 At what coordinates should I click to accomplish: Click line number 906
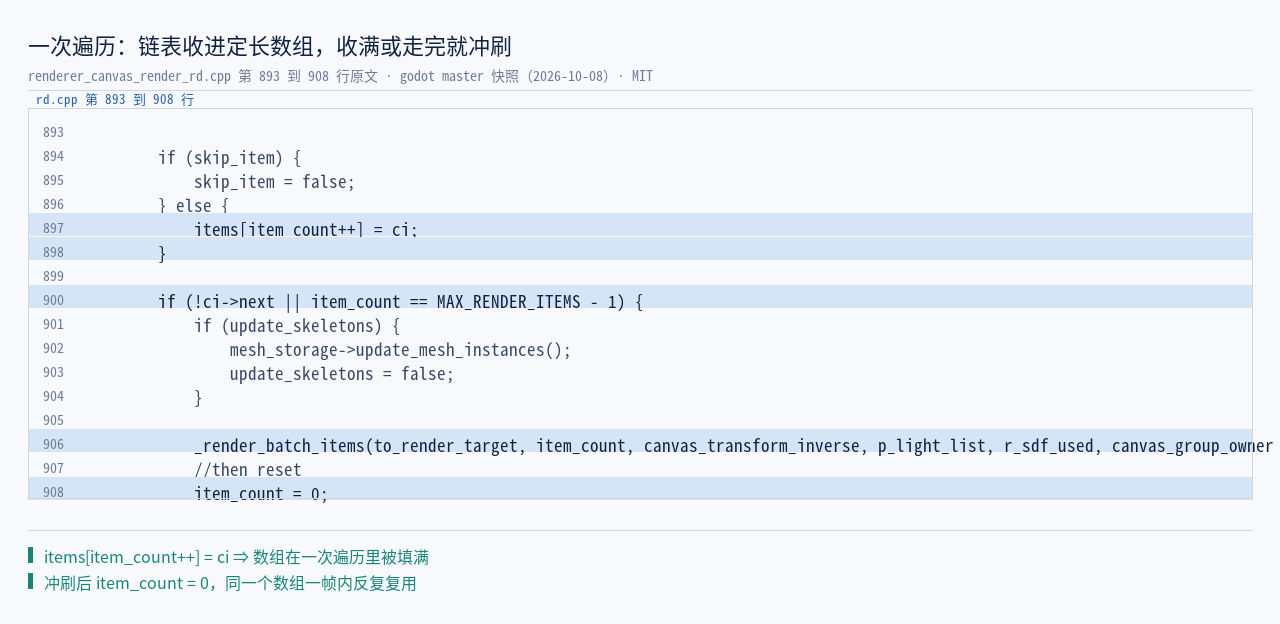point(53,445)
